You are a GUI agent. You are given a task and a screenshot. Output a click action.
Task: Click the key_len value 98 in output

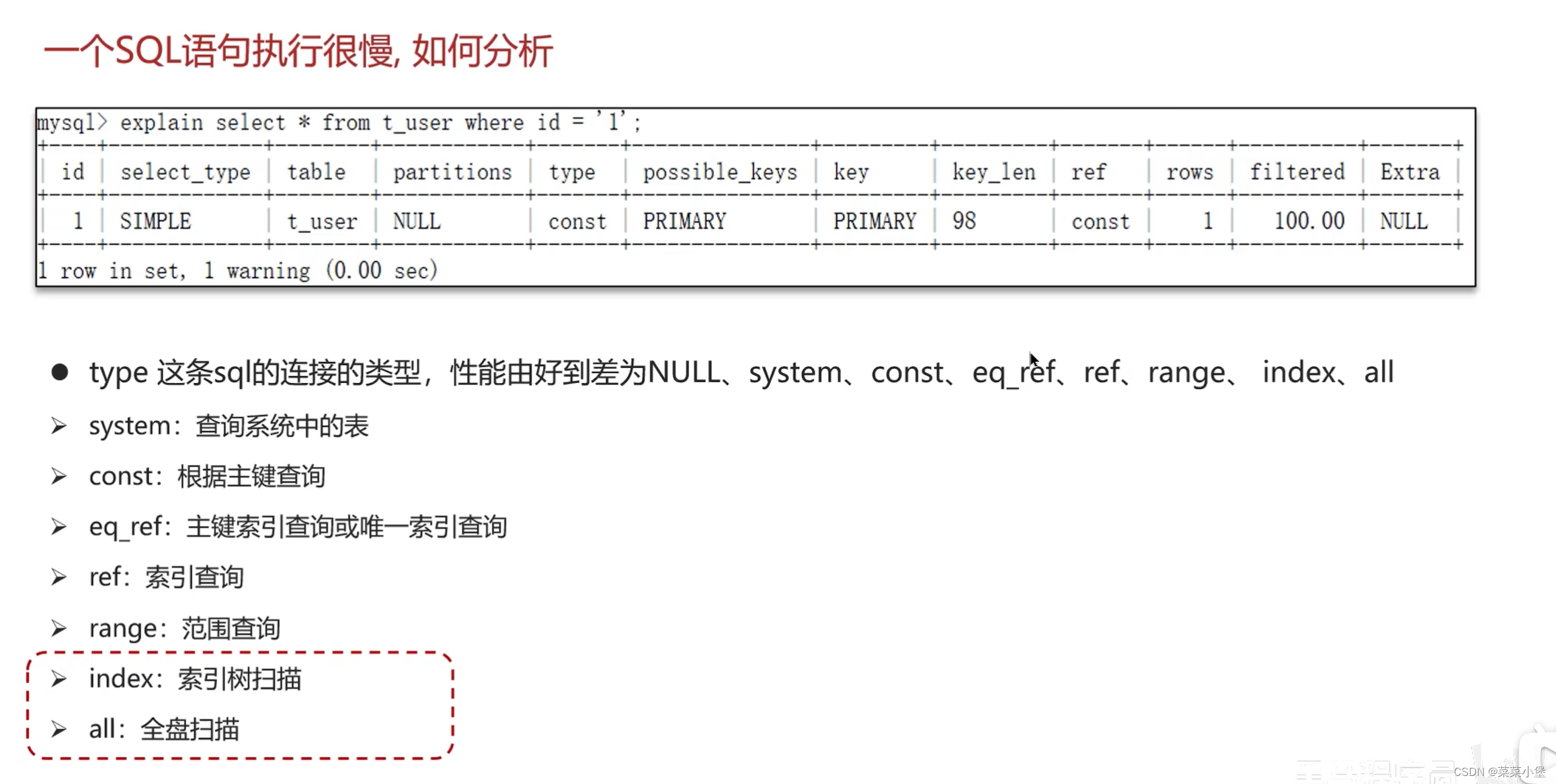click(x=967, y=220)
